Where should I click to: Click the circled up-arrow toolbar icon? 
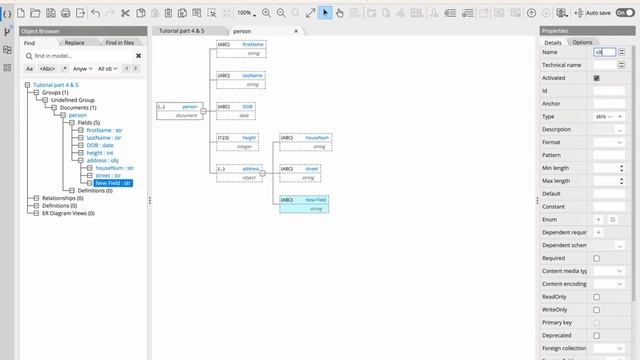531,13
